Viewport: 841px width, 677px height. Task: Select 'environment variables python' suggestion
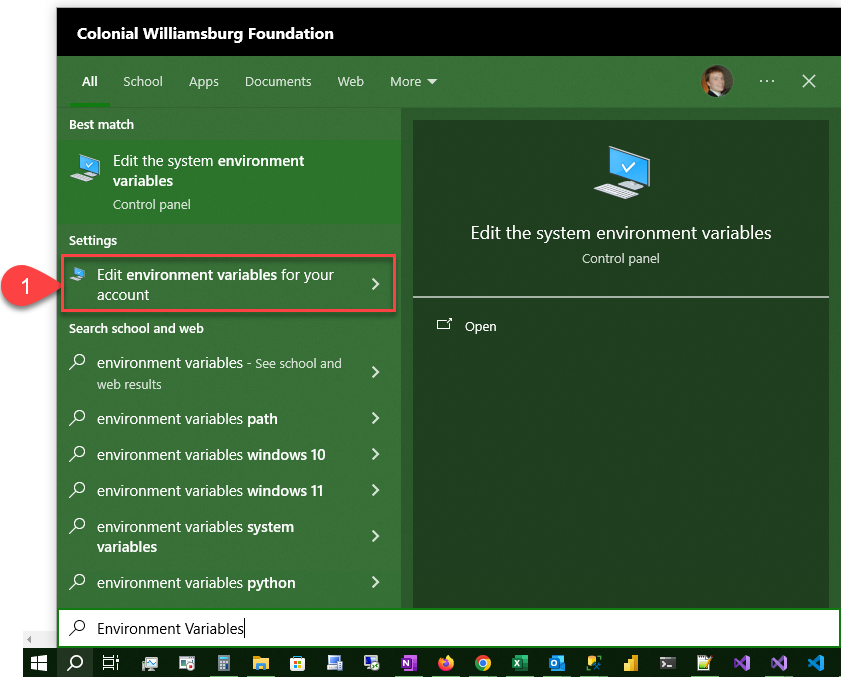tap(196, 583)
